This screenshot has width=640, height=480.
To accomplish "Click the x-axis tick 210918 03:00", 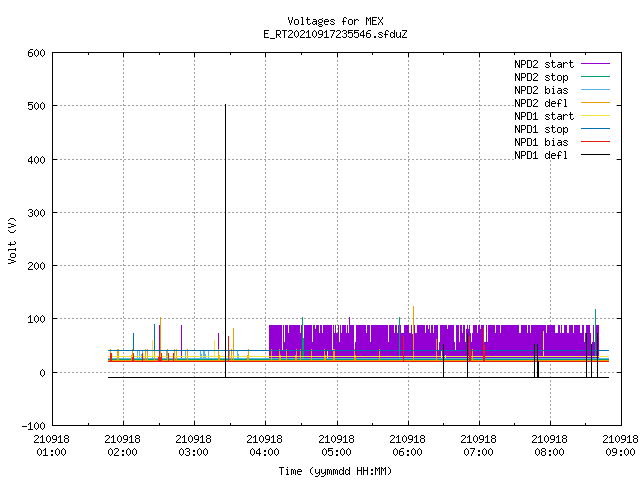I will pyautogui.click(x=193, y=446).
